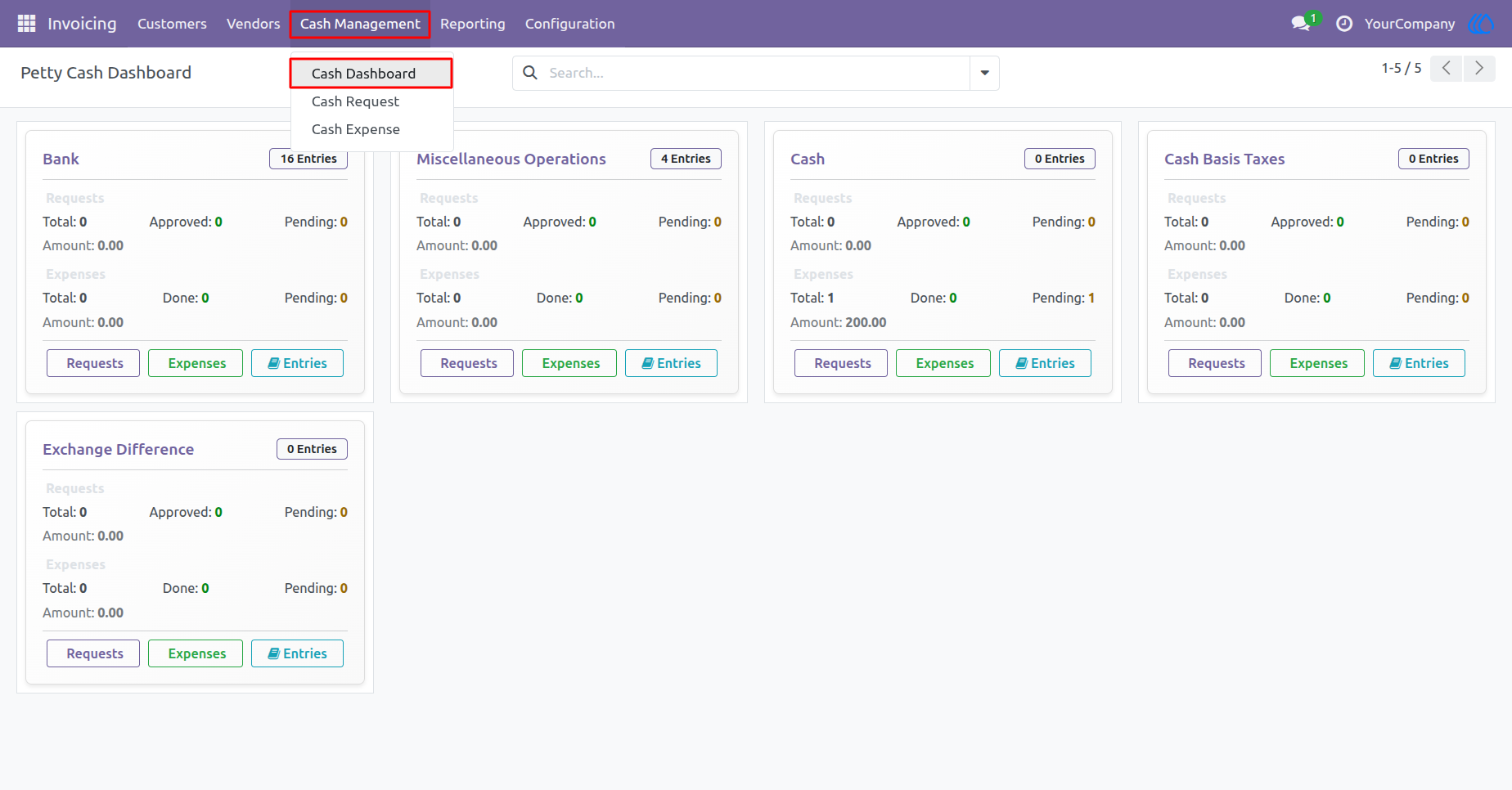Click the 16 Entries badge on Bank

pos(308,159)
